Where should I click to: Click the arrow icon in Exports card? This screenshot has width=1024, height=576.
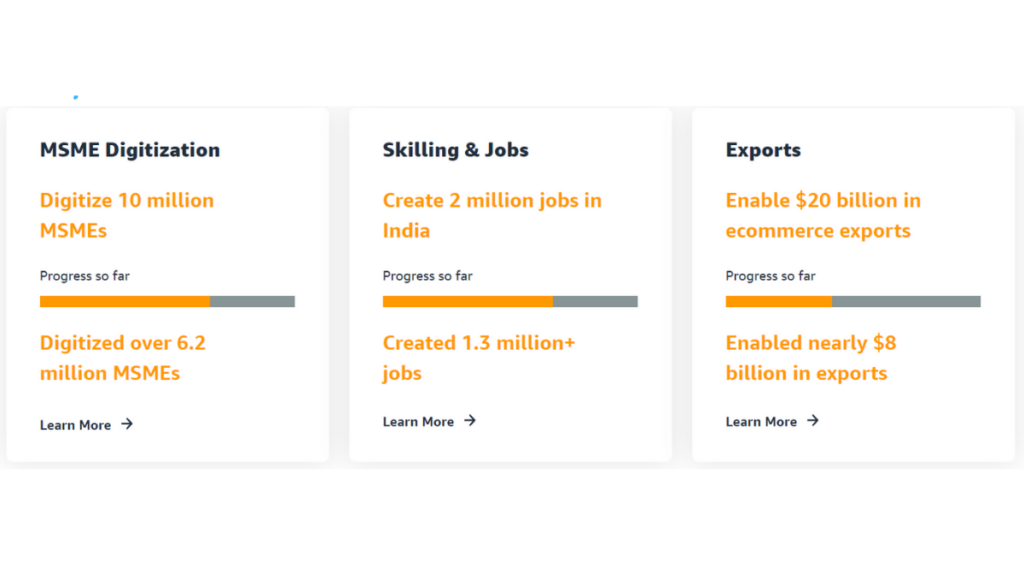tap(812, 421)
